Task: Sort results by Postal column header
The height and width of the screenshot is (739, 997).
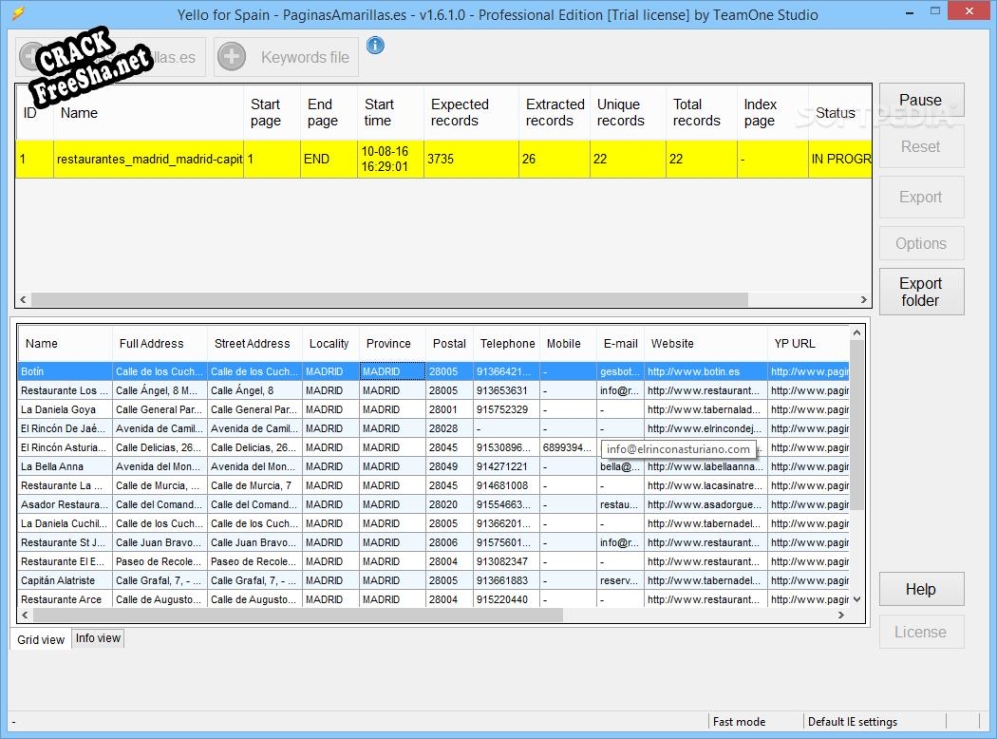Action: [x=449, y=343]
